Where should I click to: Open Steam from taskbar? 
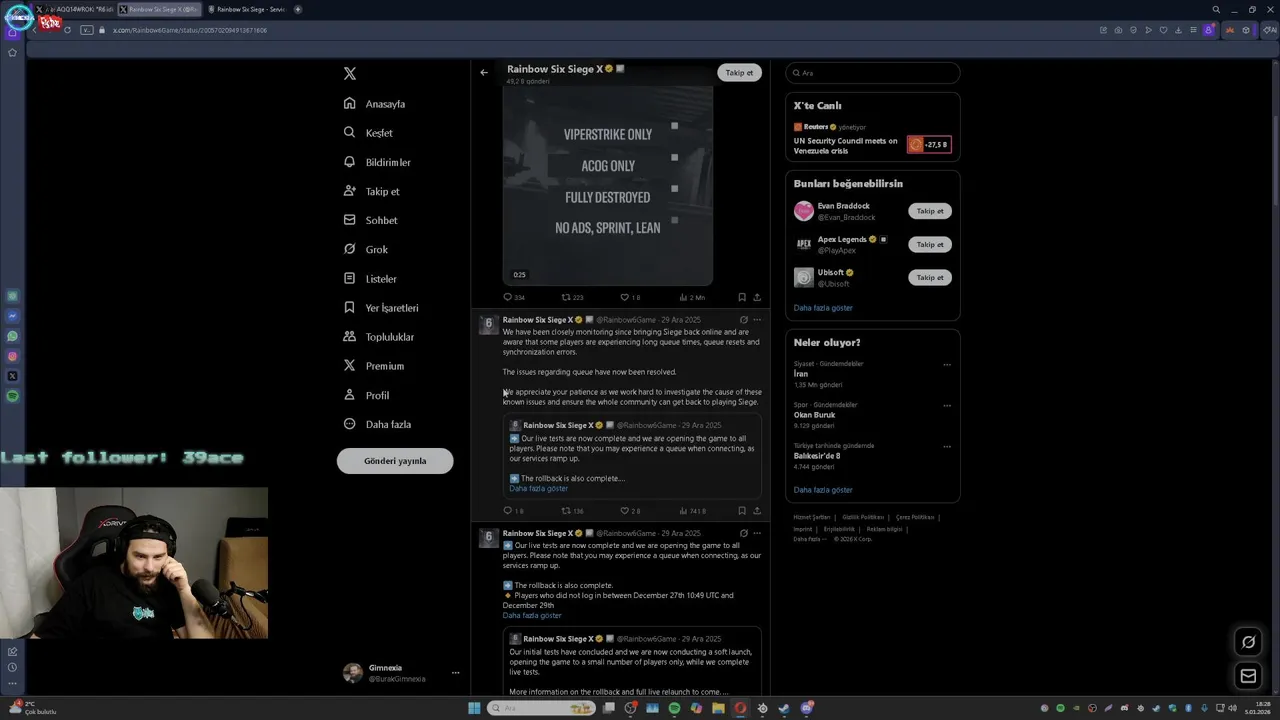784,708
